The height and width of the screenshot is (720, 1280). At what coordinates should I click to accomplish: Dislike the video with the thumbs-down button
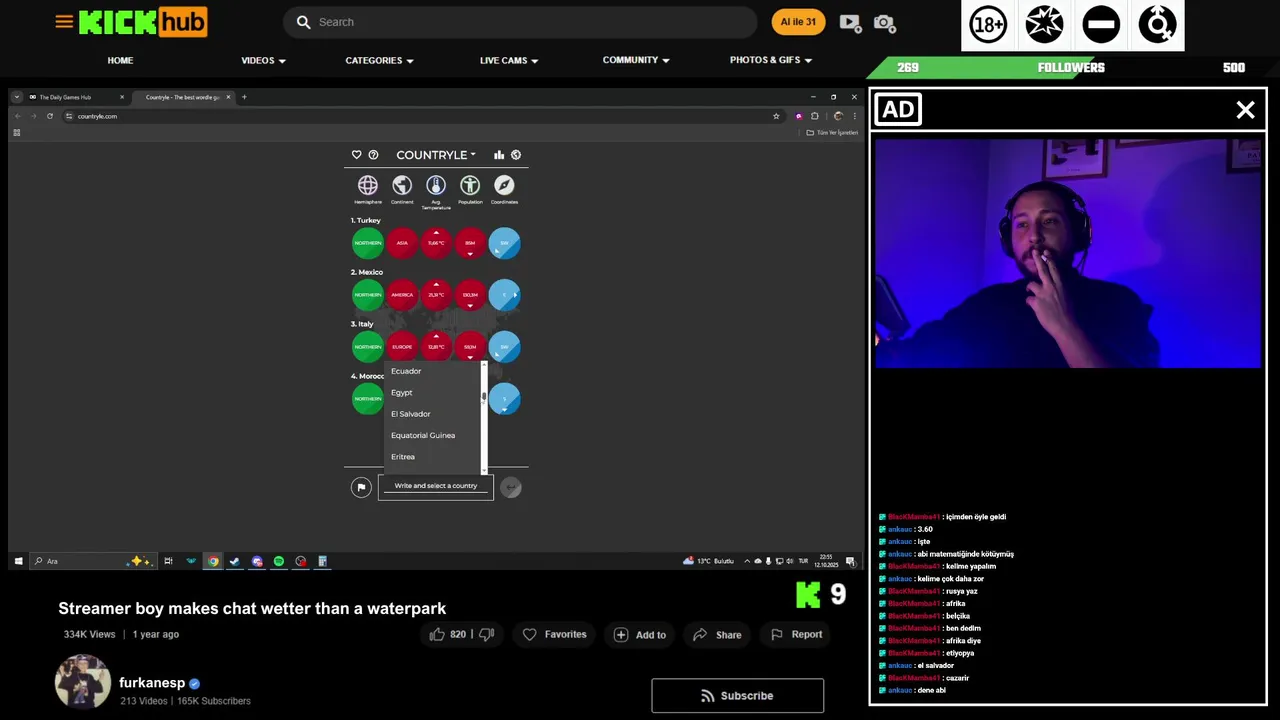point(487,634)
